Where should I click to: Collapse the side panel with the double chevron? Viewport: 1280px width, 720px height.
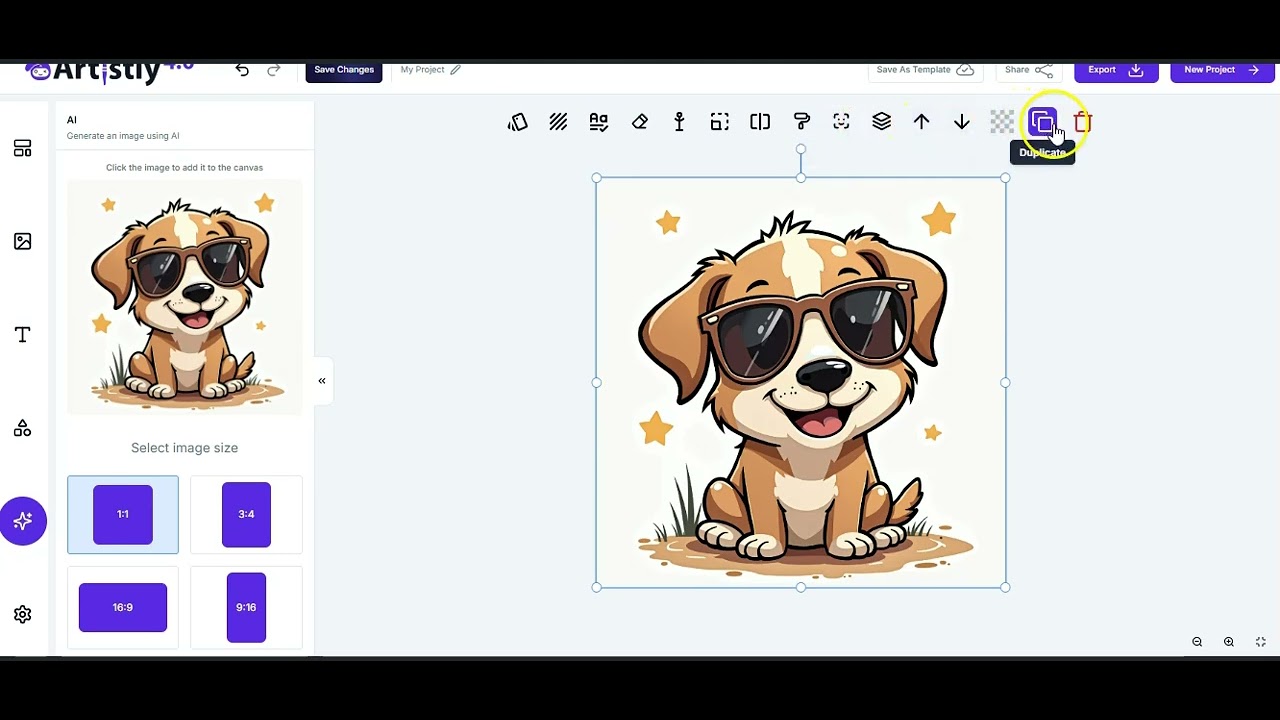(322, 381)
